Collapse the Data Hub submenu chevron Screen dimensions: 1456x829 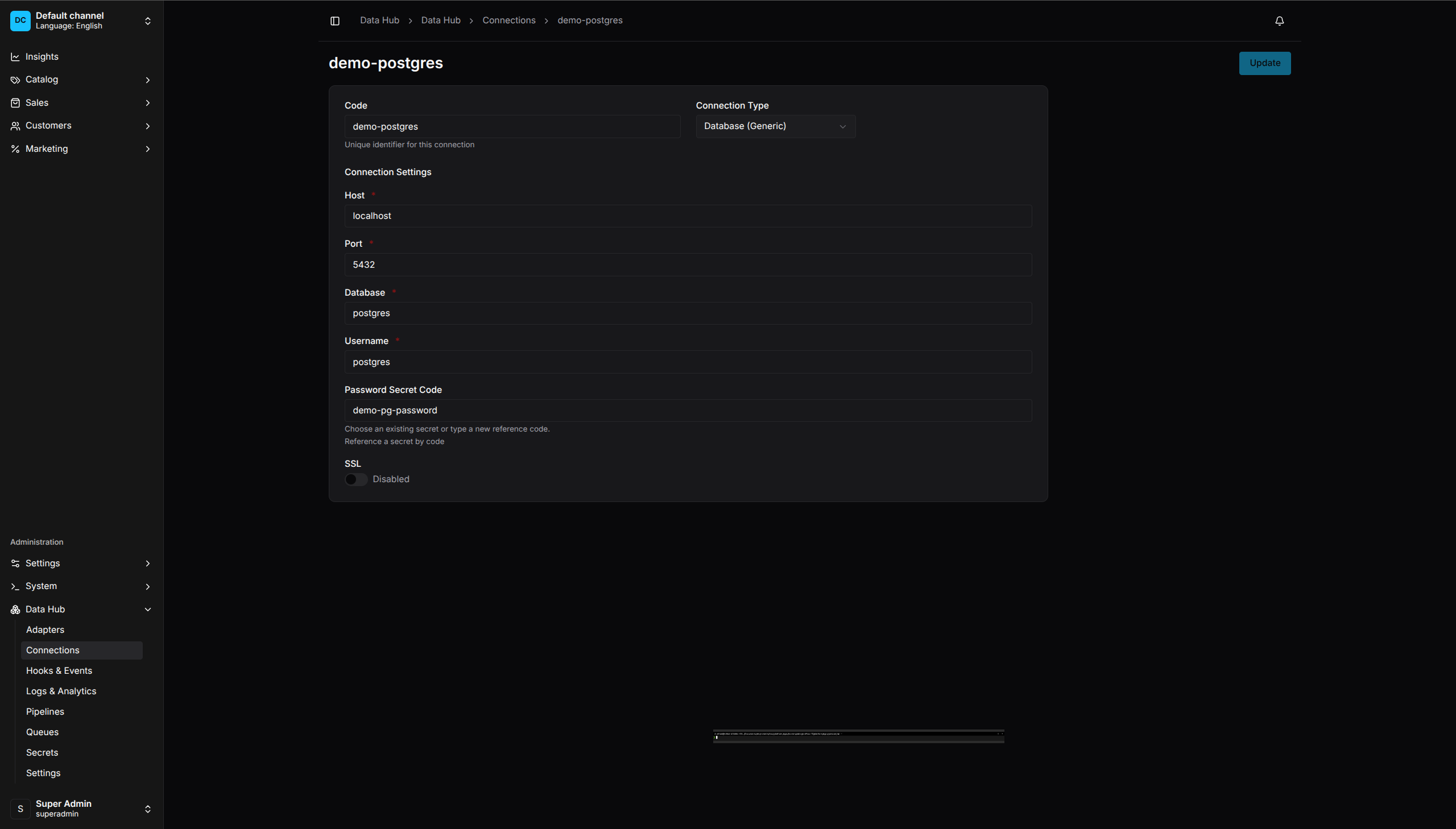point(147,609)
